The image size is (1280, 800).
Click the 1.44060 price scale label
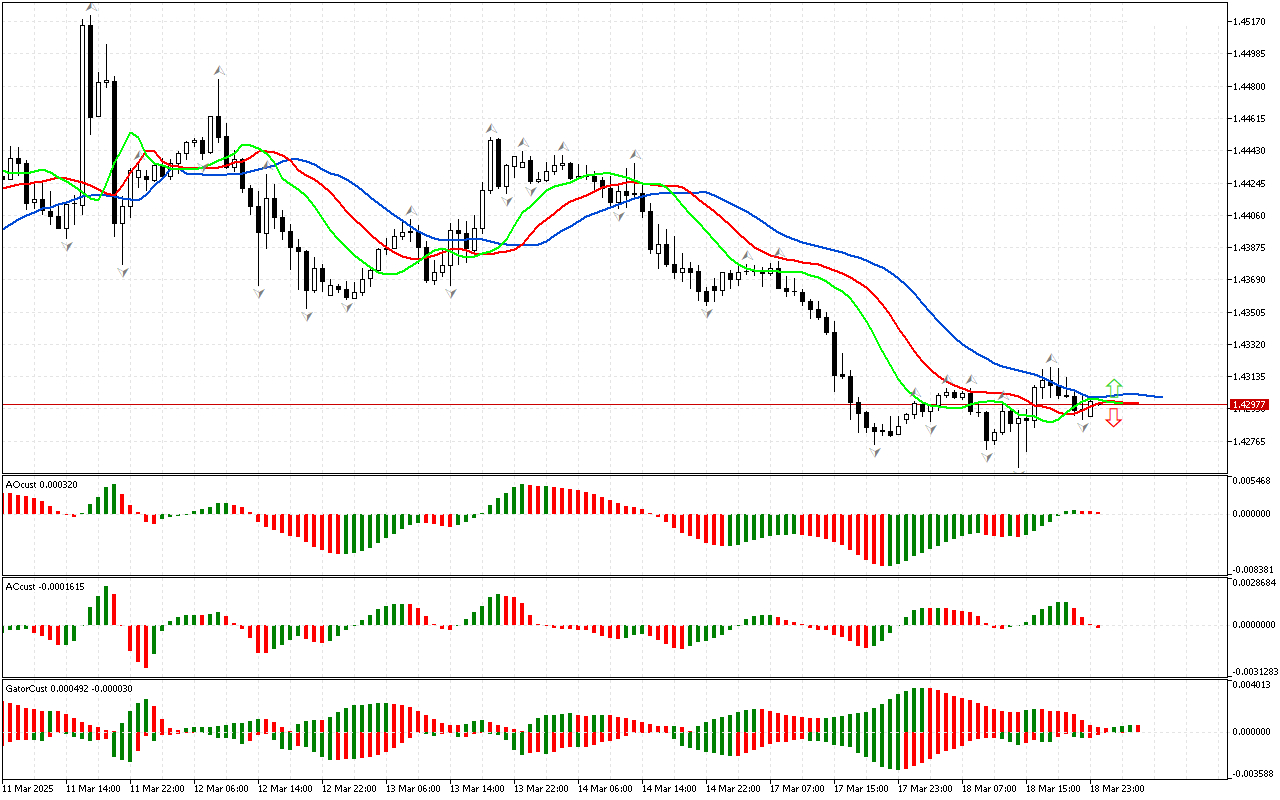[1250, 216]
